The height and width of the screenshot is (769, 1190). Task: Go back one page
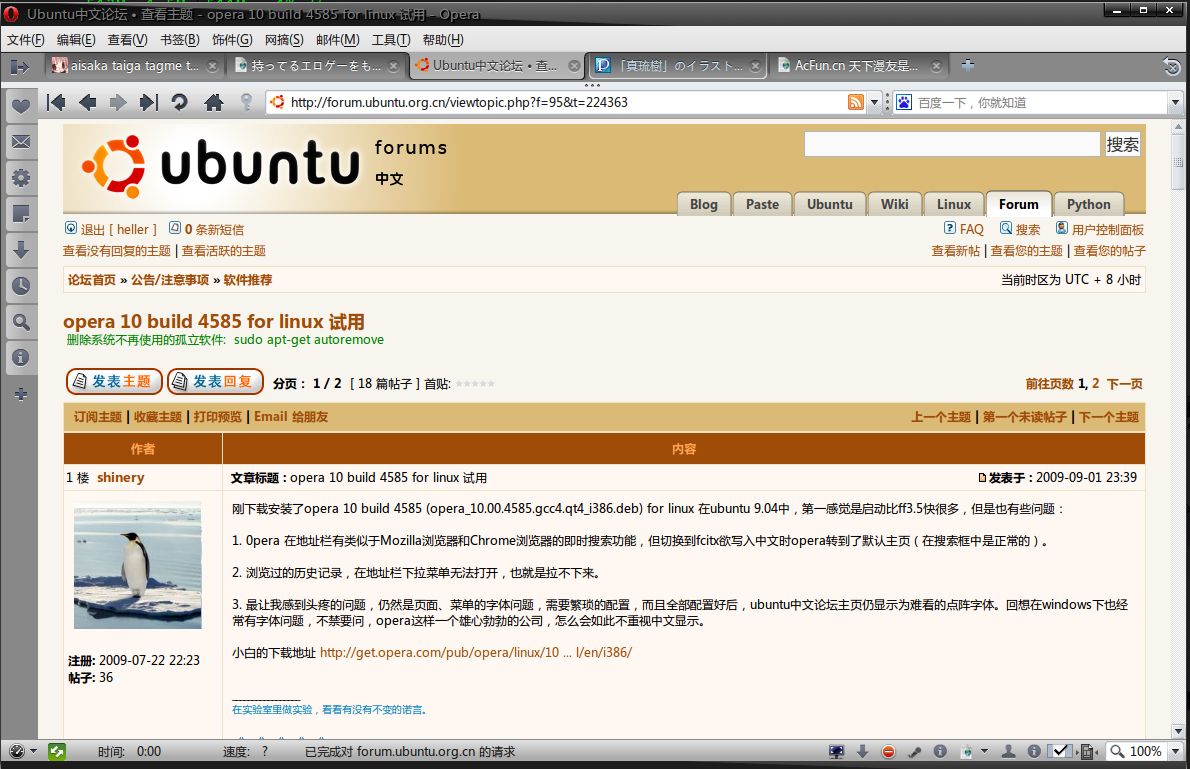point(87,102)
